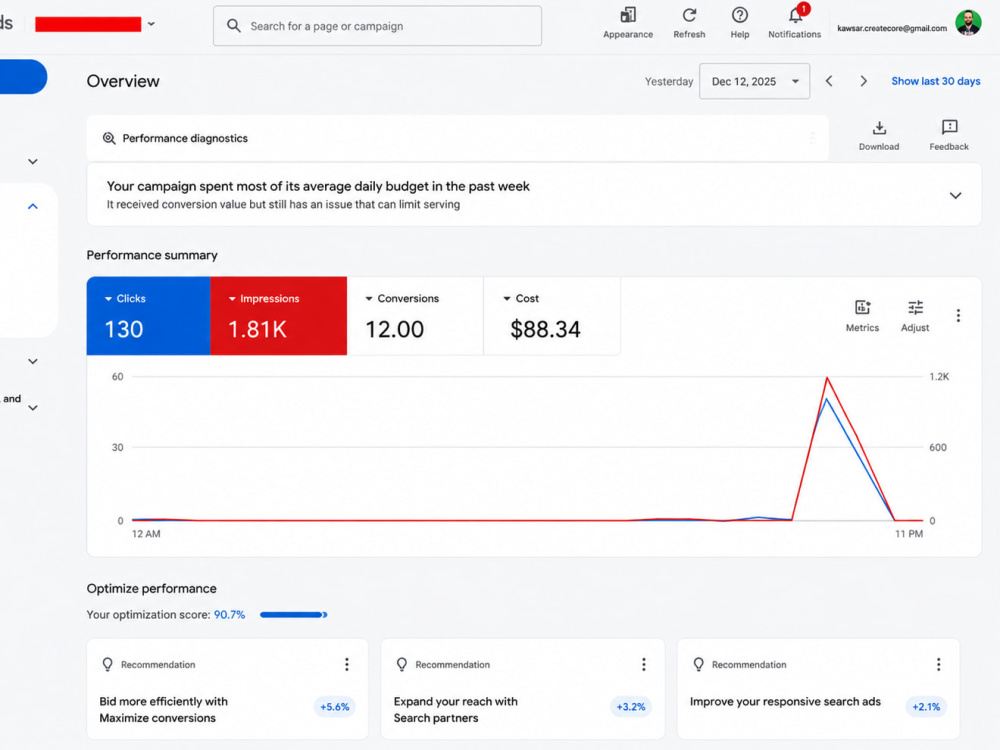Open the Adjust chart settings

[x=915, y=308]
